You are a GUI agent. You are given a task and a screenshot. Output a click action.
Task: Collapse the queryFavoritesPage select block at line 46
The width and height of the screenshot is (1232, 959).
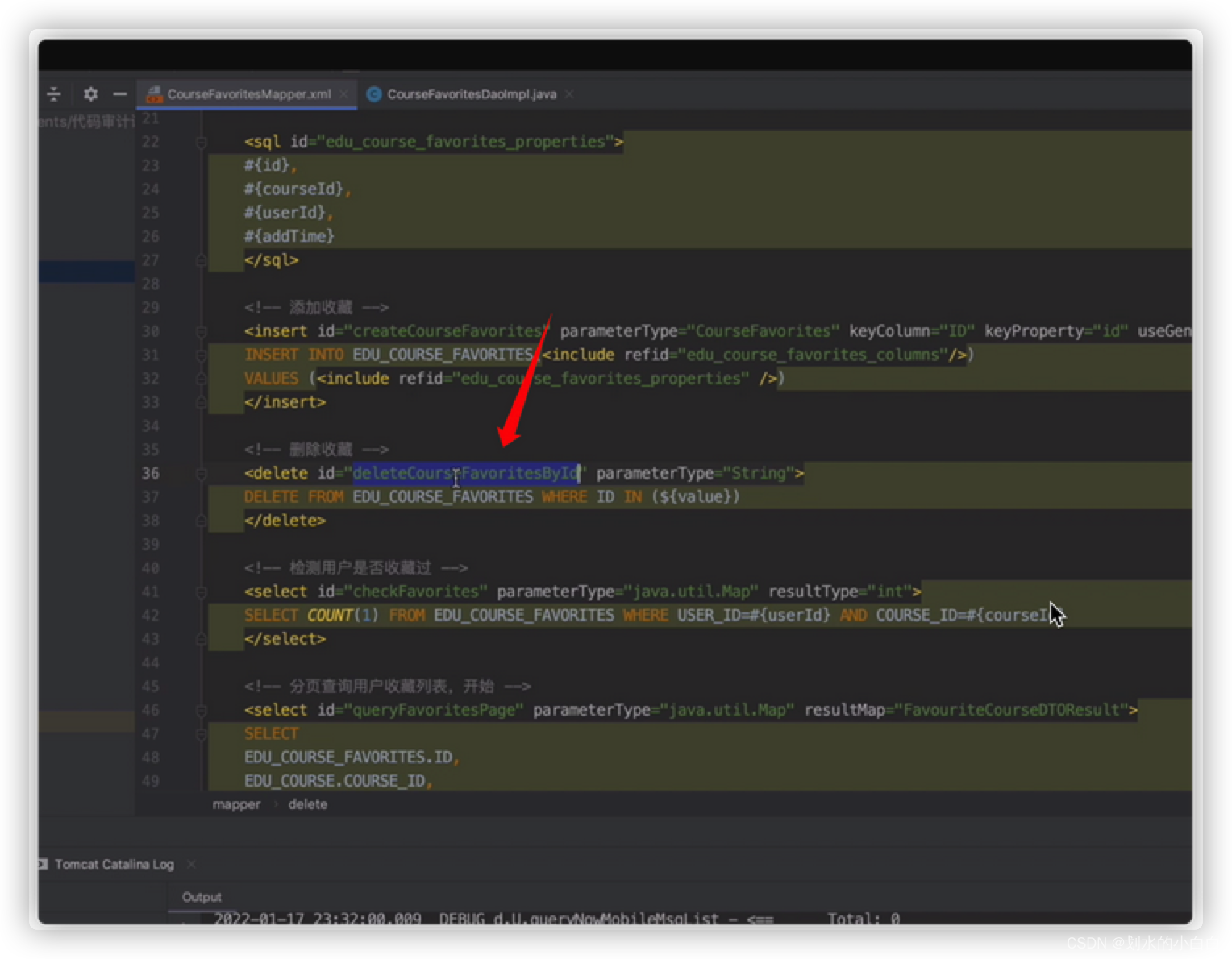202,711
